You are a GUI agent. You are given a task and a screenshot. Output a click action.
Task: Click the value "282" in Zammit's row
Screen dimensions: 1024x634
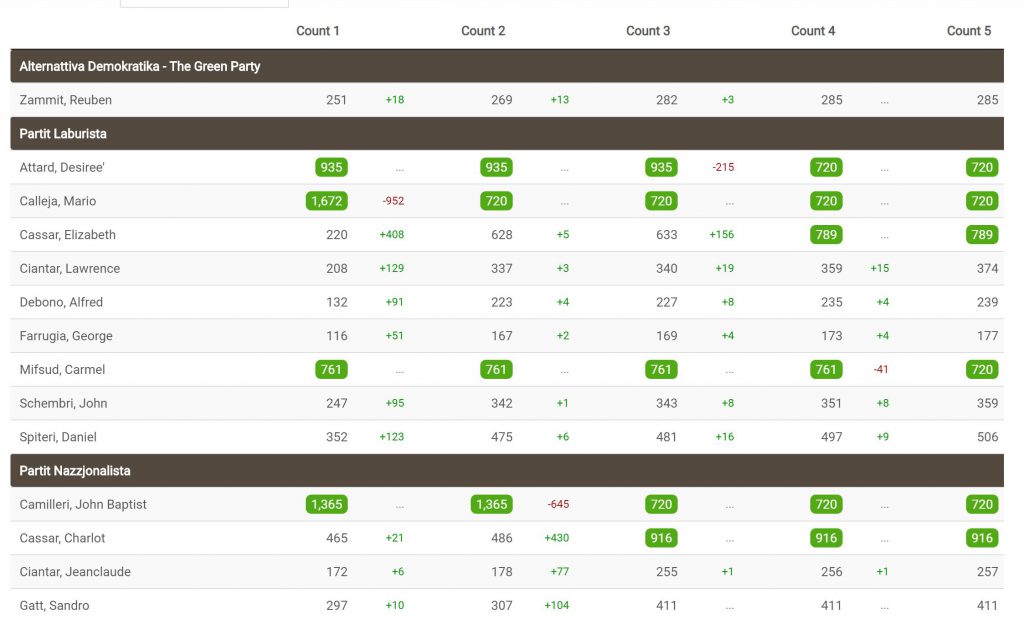[667, 100]
